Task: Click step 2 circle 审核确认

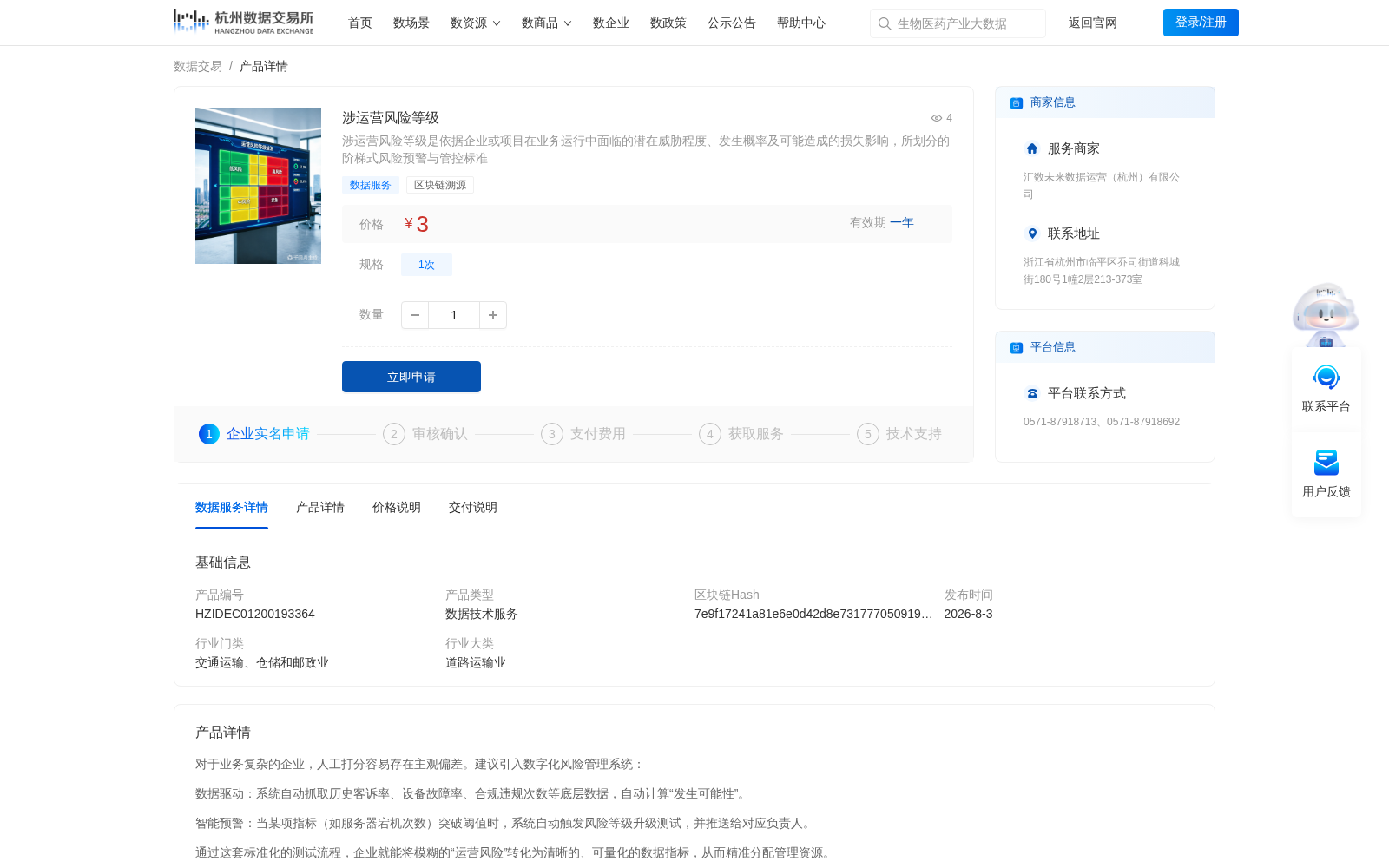Action: [x=394, y=434]
